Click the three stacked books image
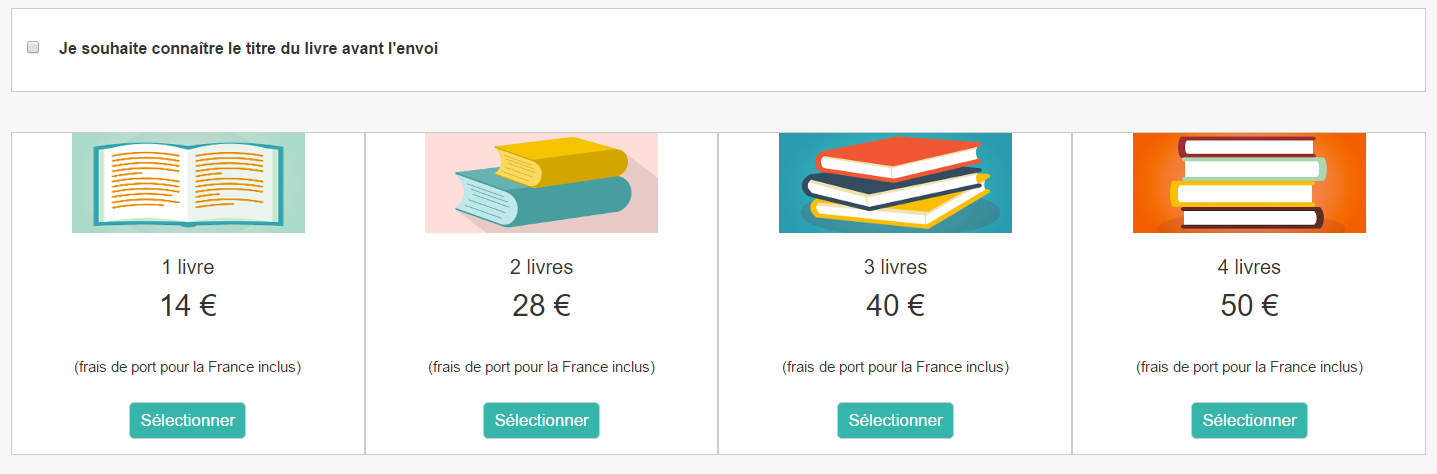Viewport: 1437px width, 474px height. (895, 183)
